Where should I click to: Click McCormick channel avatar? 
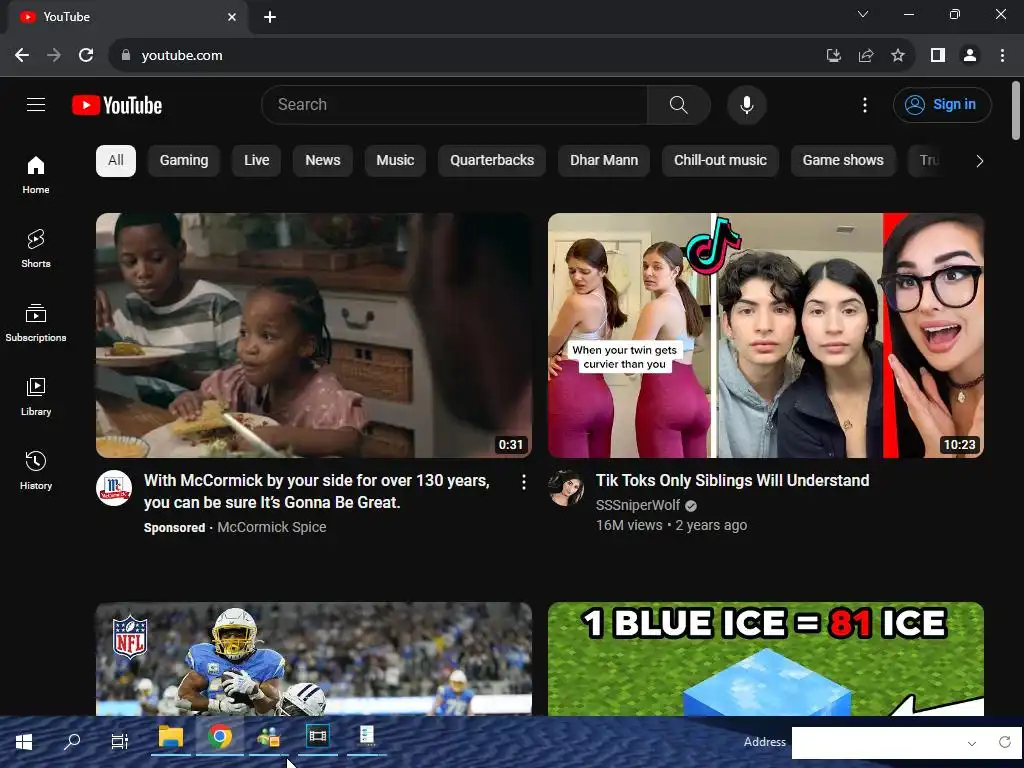[x=114, y=488]
